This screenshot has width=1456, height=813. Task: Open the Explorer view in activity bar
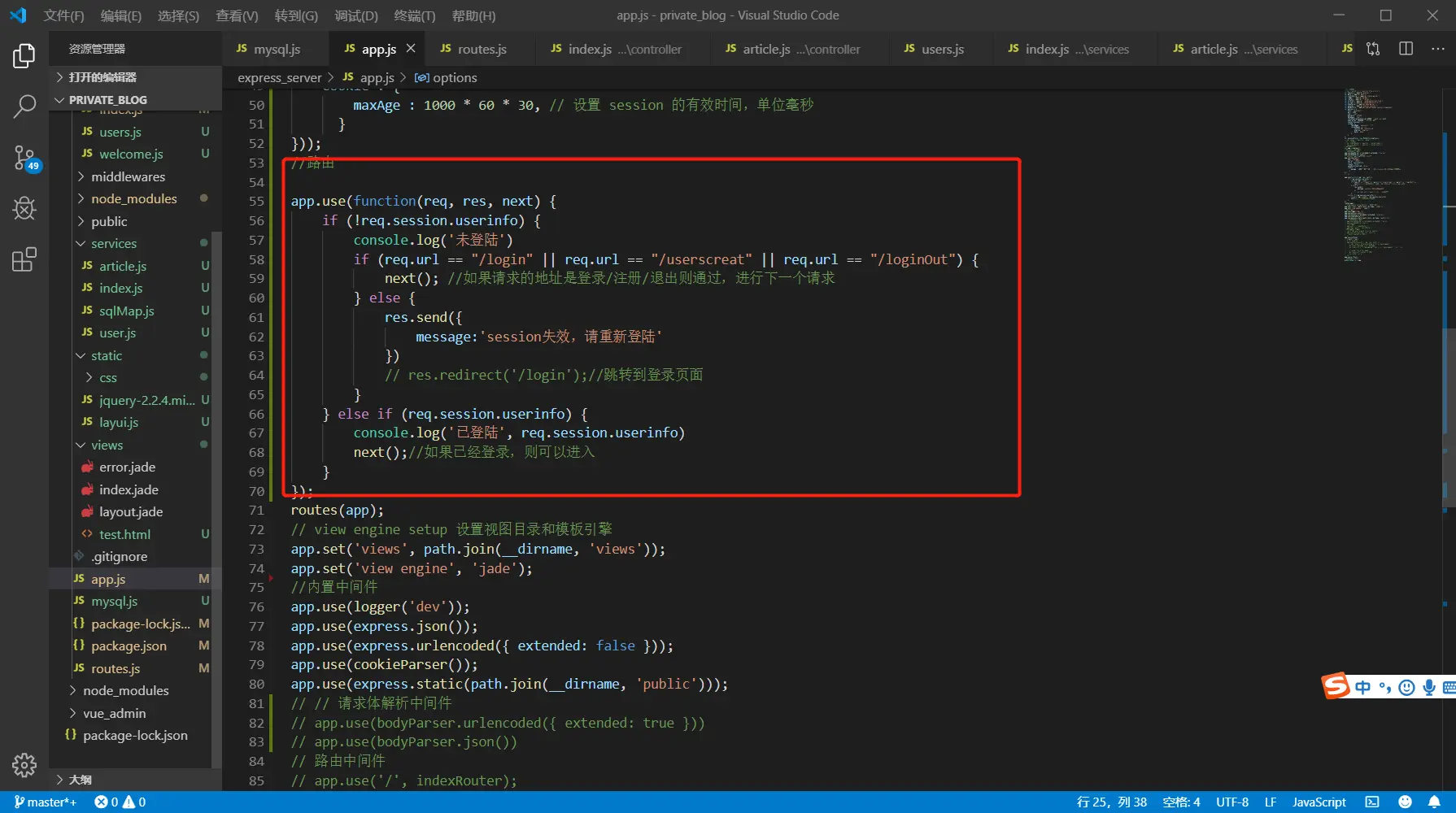(24, 56)
